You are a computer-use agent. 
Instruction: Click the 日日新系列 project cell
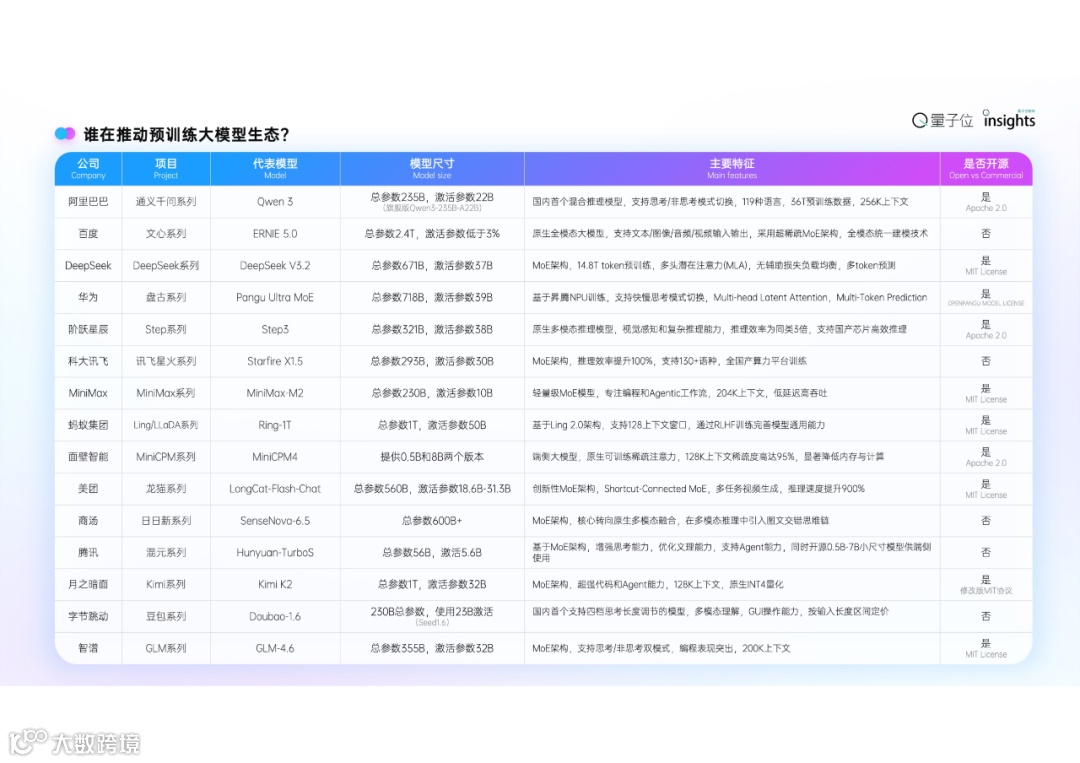point(166,521)
